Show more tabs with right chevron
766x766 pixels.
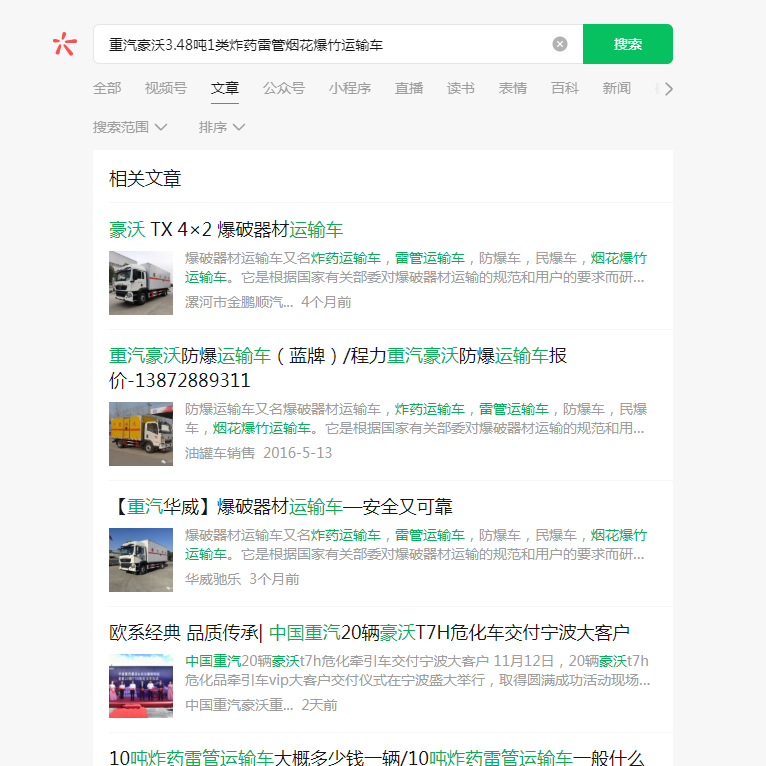pyautogui.click(x=669, y=89)
